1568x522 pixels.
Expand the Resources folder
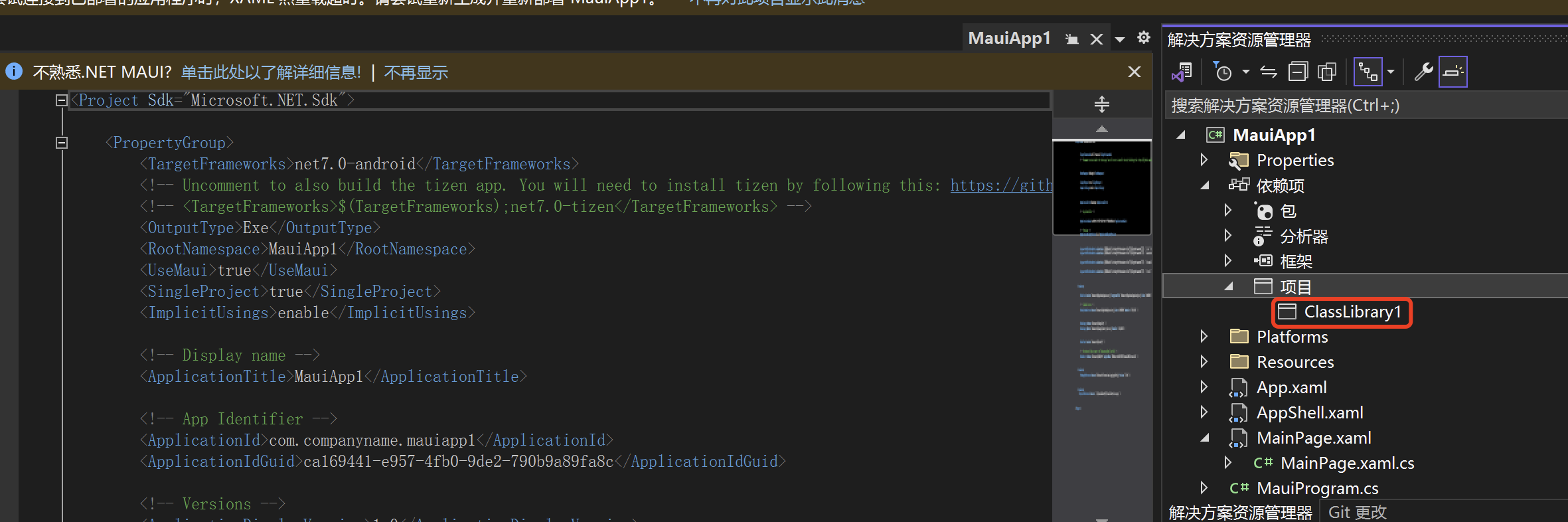[1204, 362]
